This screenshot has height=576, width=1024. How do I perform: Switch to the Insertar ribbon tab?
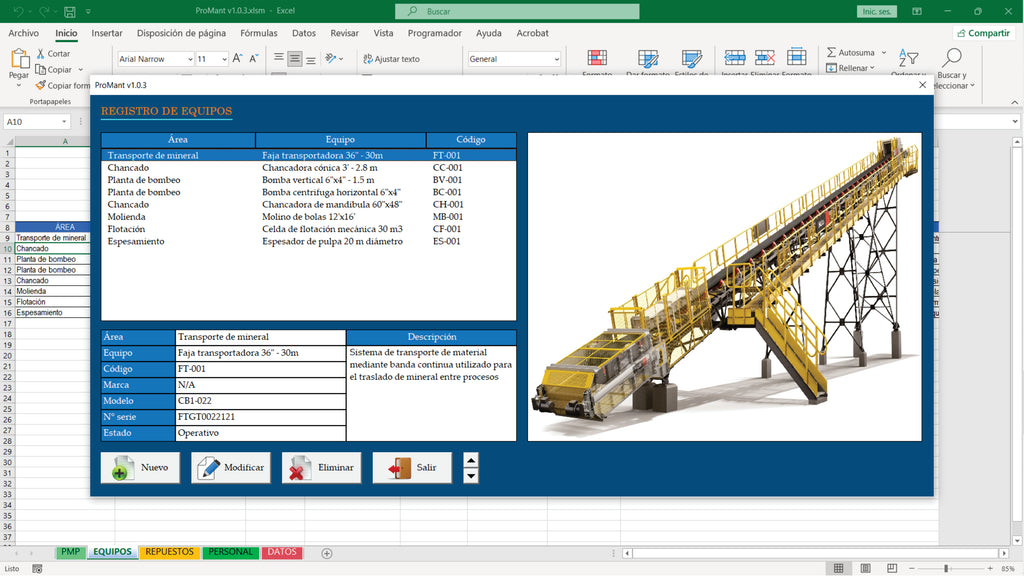pos(107,33)
